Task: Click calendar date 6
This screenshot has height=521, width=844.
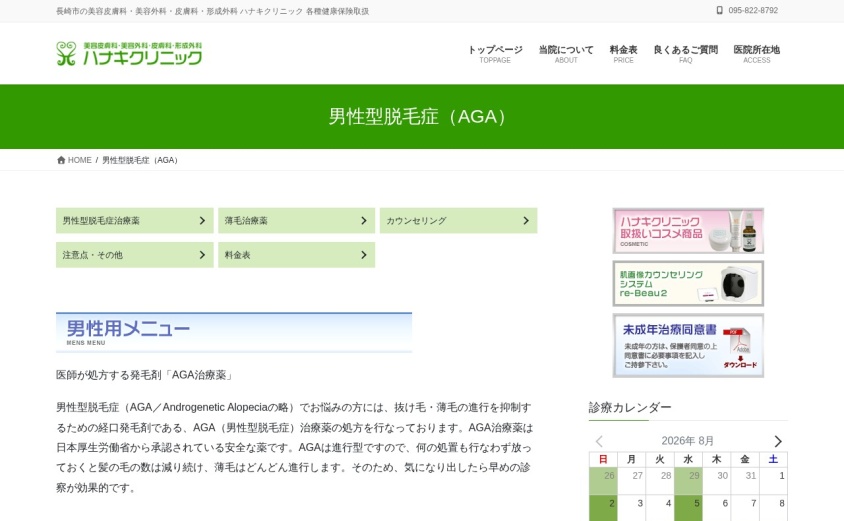Action: click(716, 508)
